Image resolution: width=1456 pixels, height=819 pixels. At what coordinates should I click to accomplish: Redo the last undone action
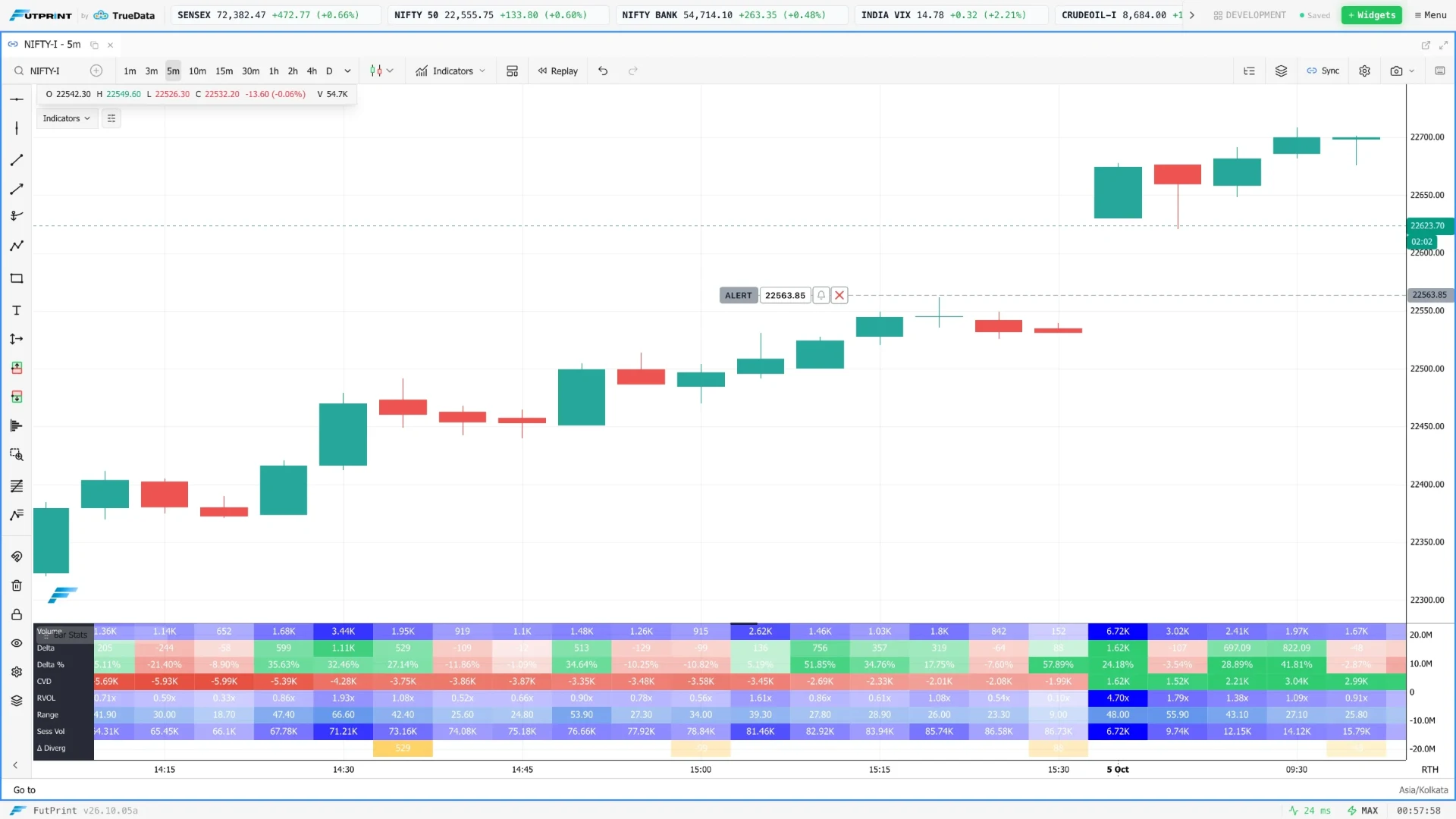coord(633,71)
